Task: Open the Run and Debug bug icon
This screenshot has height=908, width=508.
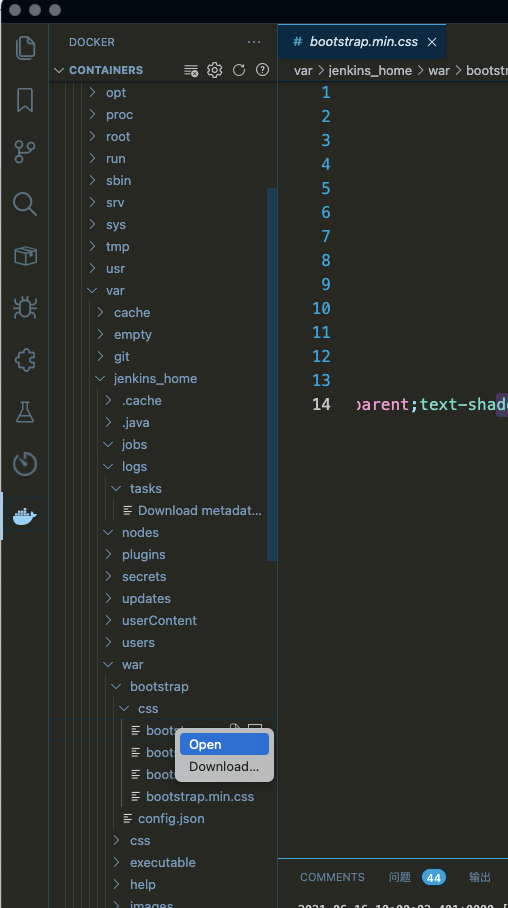Action: click(25, 308)
